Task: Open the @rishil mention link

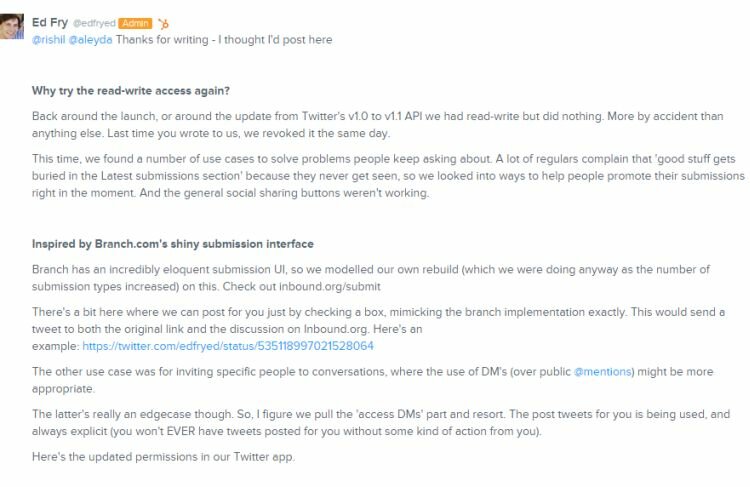Action: tap(49, 39)
